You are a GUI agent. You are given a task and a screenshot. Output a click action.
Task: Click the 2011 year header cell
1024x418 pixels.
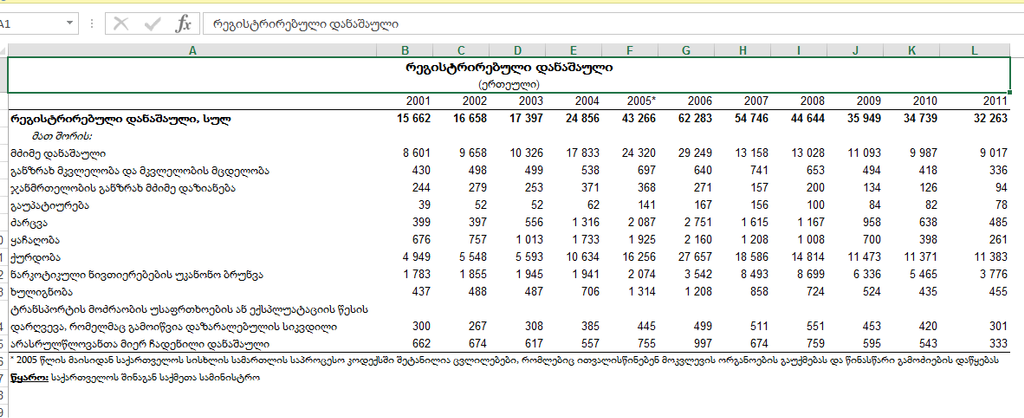(x=995, y=101)
